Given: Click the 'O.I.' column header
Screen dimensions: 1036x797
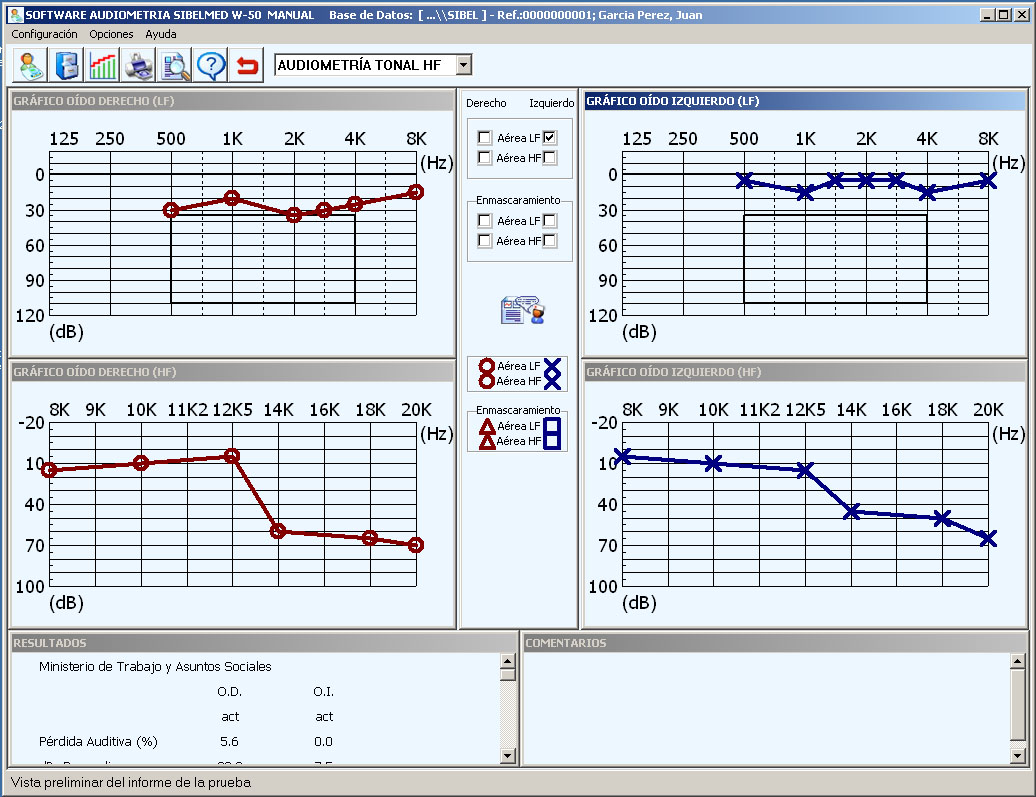Looking at the screenshot, I should (x=323, y=691).
